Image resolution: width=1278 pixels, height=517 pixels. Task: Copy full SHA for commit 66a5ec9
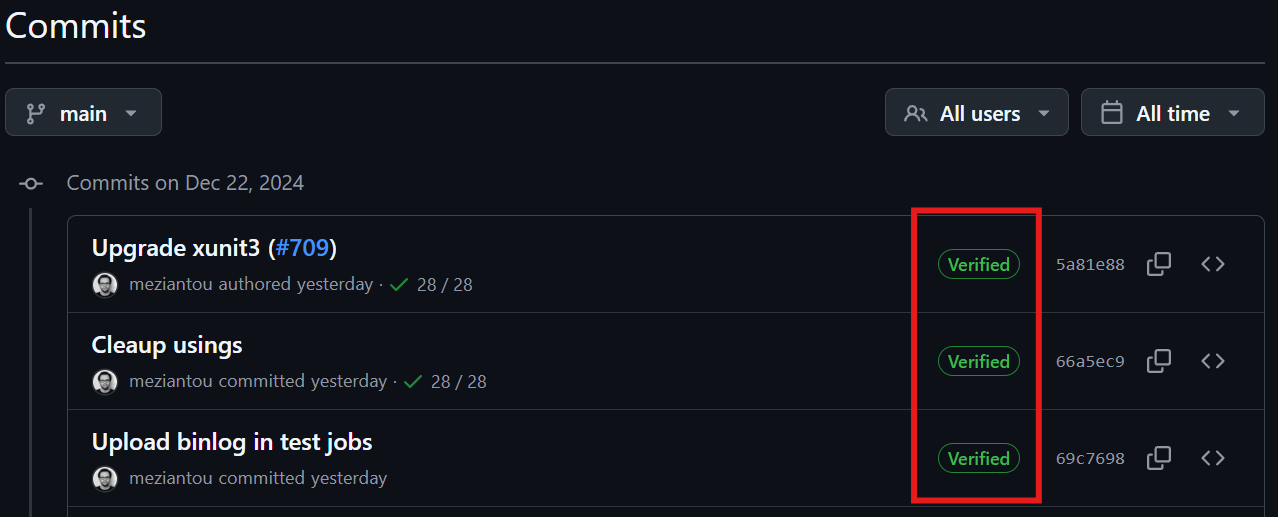coord(1159,361)
